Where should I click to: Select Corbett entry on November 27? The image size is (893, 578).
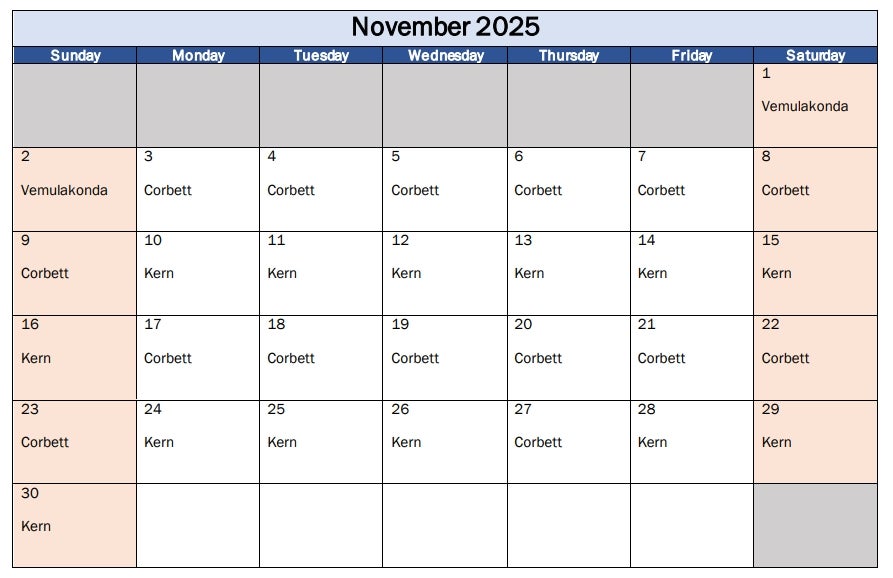pos(538,442)
